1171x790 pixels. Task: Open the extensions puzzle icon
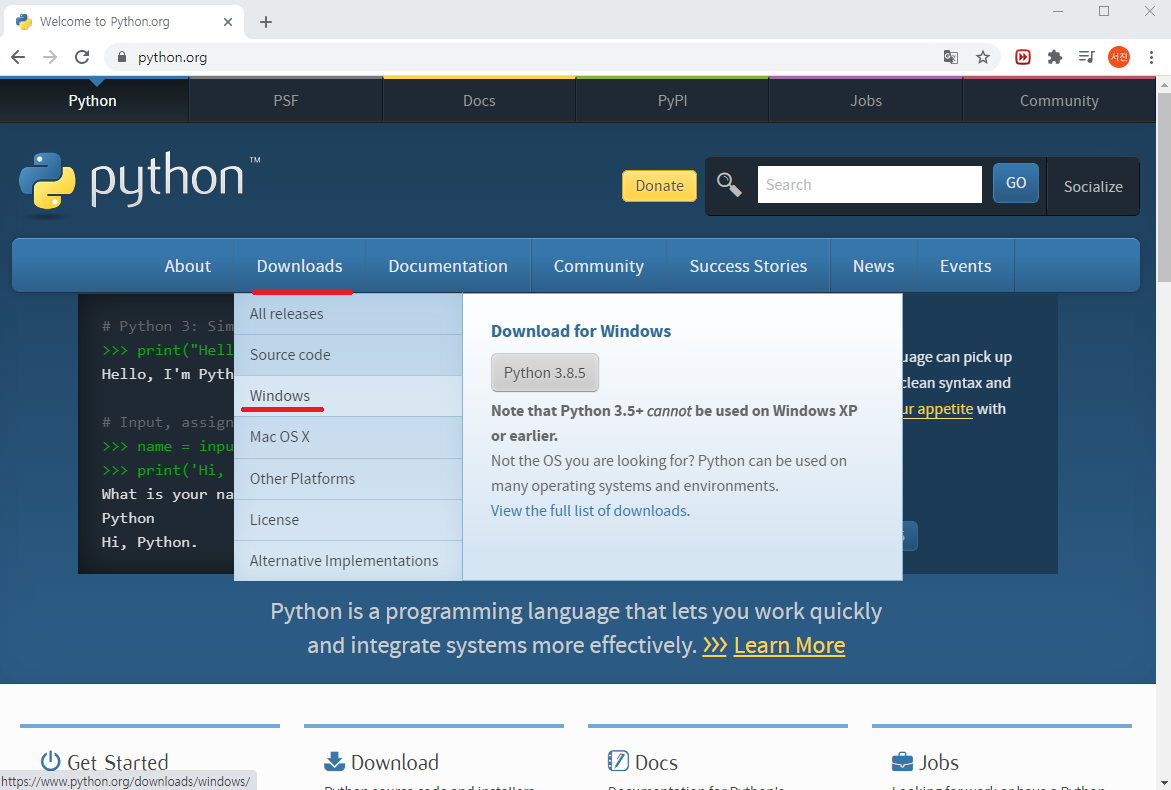(x=1054, y=57)
